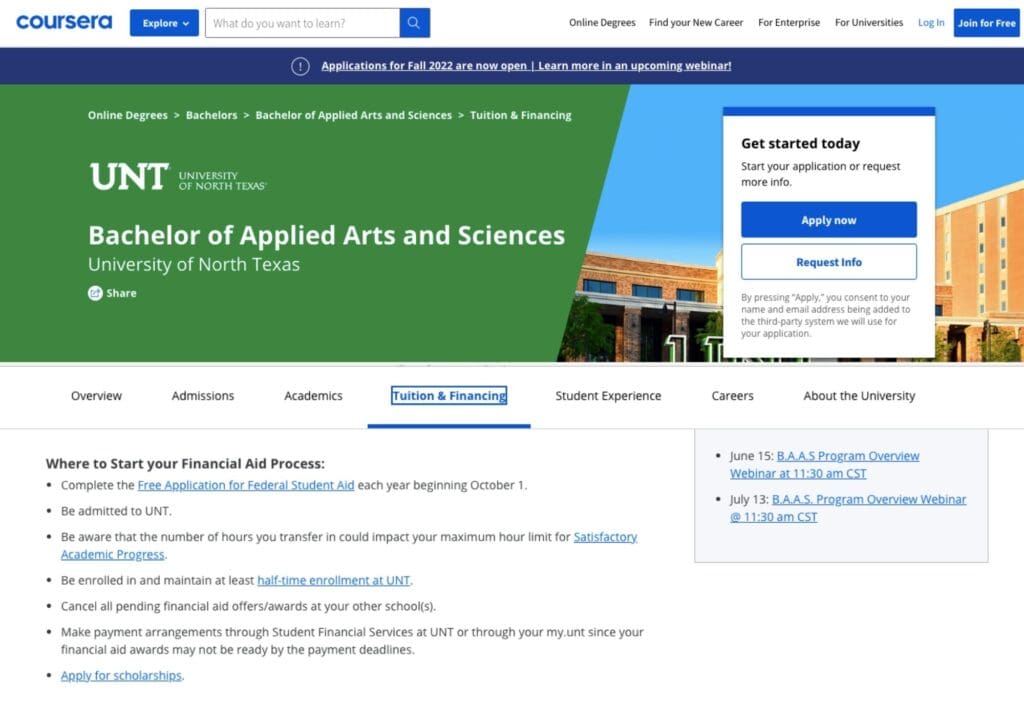This screenshot has width=1024, height=724.
Task: Click the Apply for scholarships link
Action: pos(120,675)
